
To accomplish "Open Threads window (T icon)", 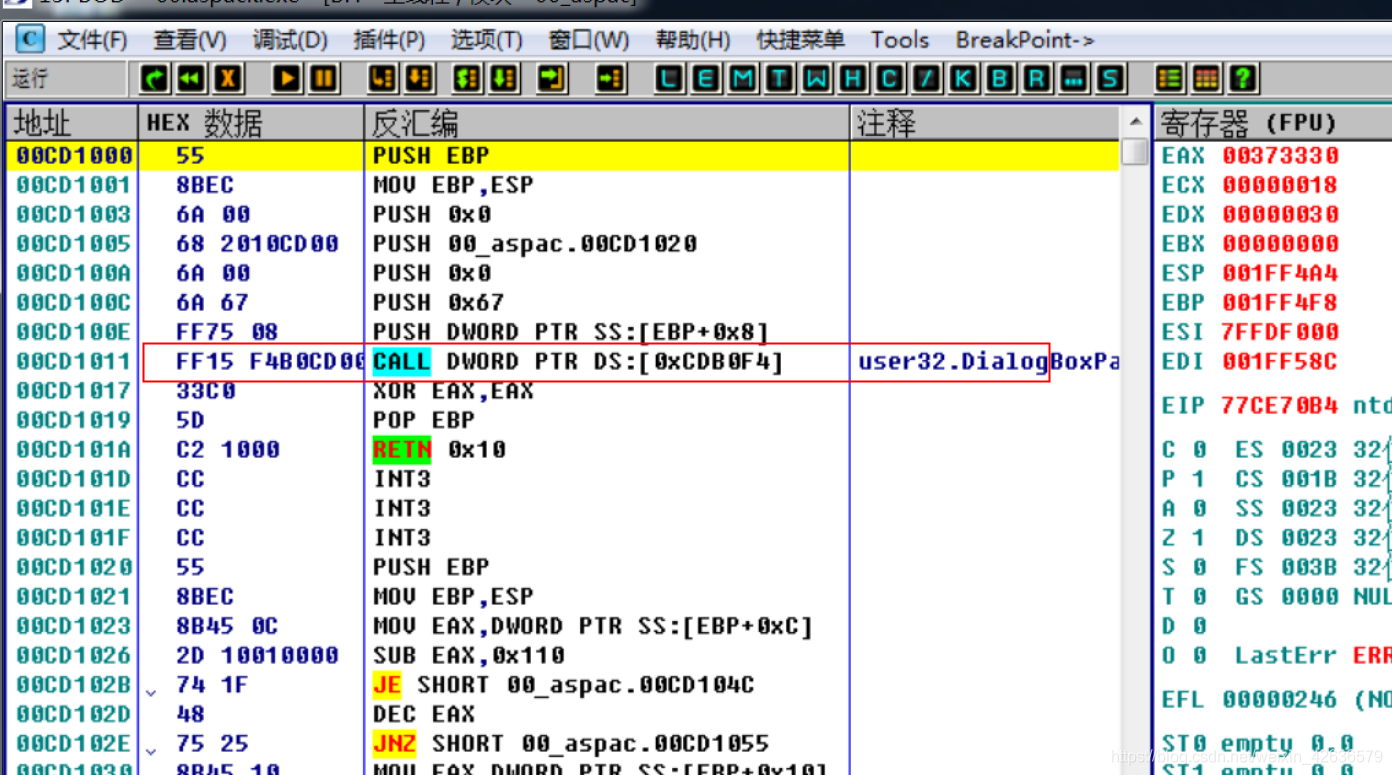I will pyautogui.click(x=780, y=78).
